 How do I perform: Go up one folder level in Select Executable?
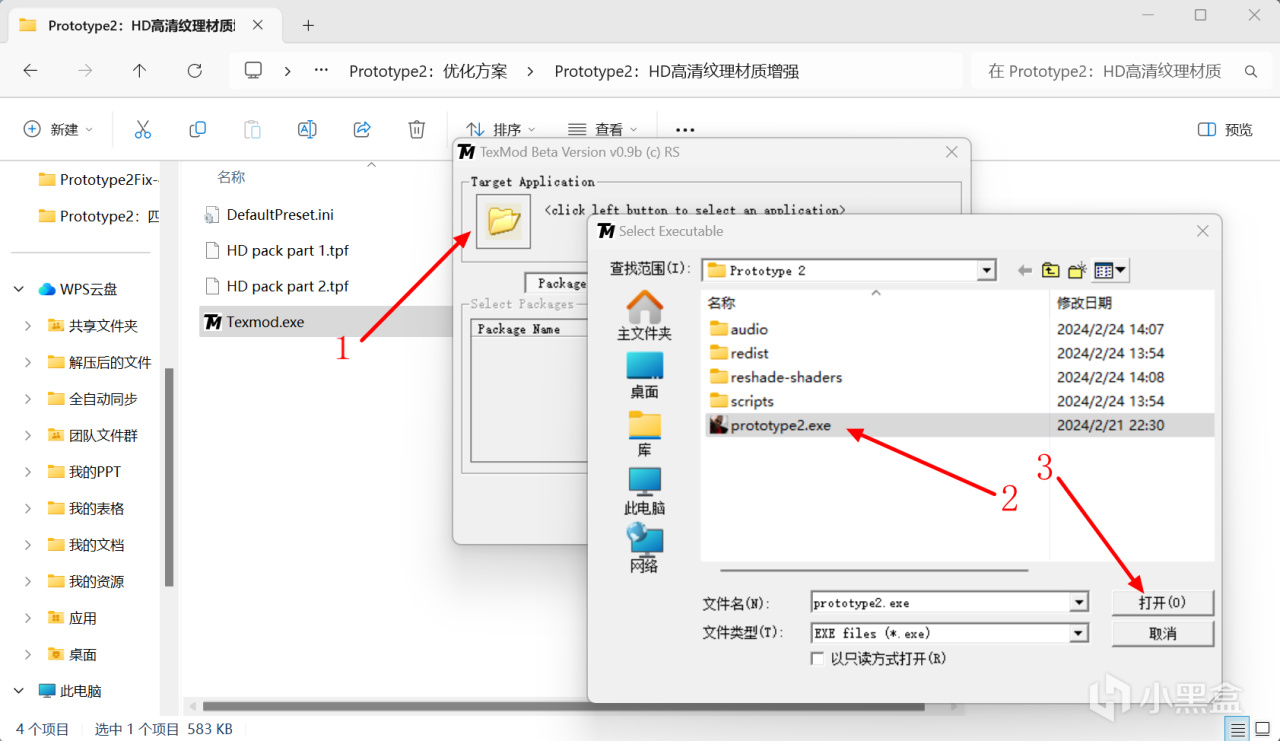click(1050, 270)
